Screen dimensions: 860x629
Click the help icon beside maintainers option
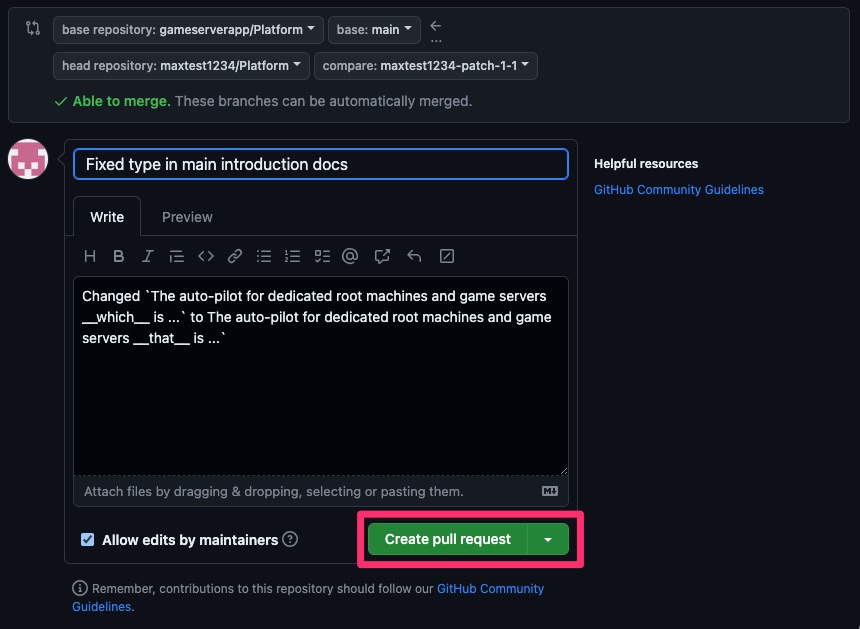coord(290,539)
